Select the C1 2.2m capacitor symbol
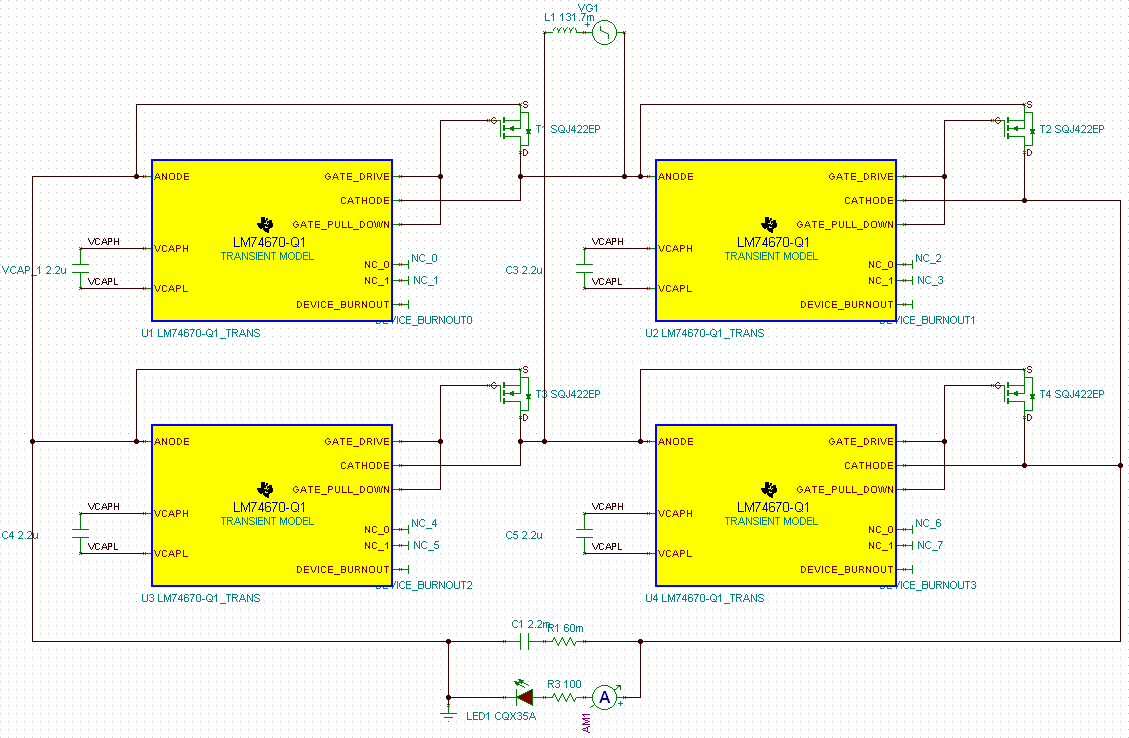Image resolution: width=1129 pixels, height=738 pixels. tap(525, 641)
